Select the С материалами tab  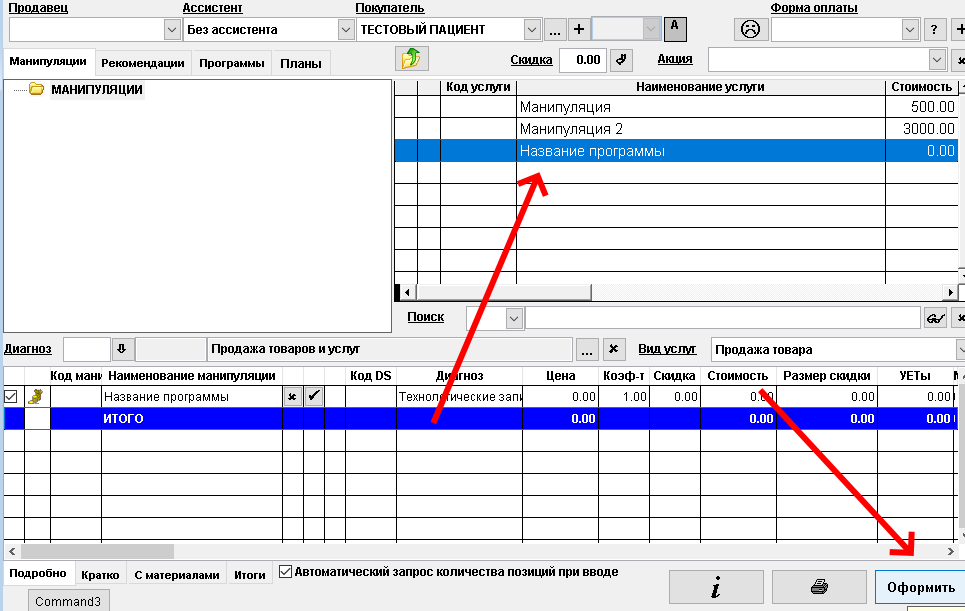176,575
